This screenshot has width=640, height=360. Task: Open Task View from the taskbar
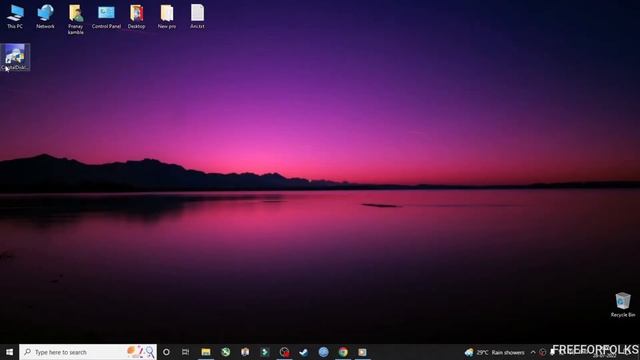tap(186, 352)
